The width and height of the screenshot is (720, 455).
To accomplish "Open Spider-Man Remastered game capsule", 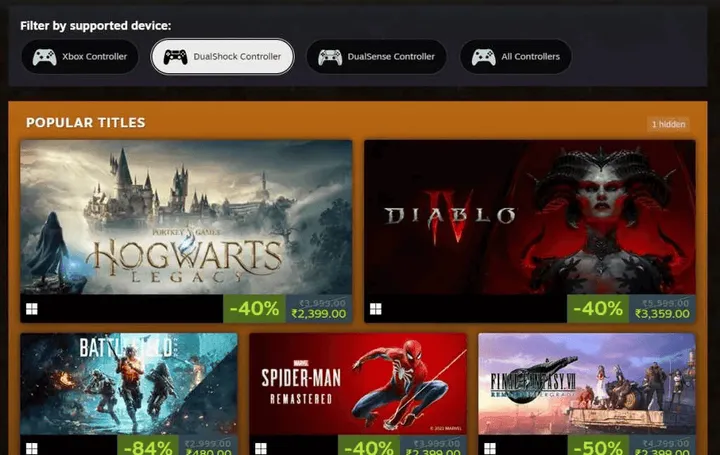I will [358, 384].
